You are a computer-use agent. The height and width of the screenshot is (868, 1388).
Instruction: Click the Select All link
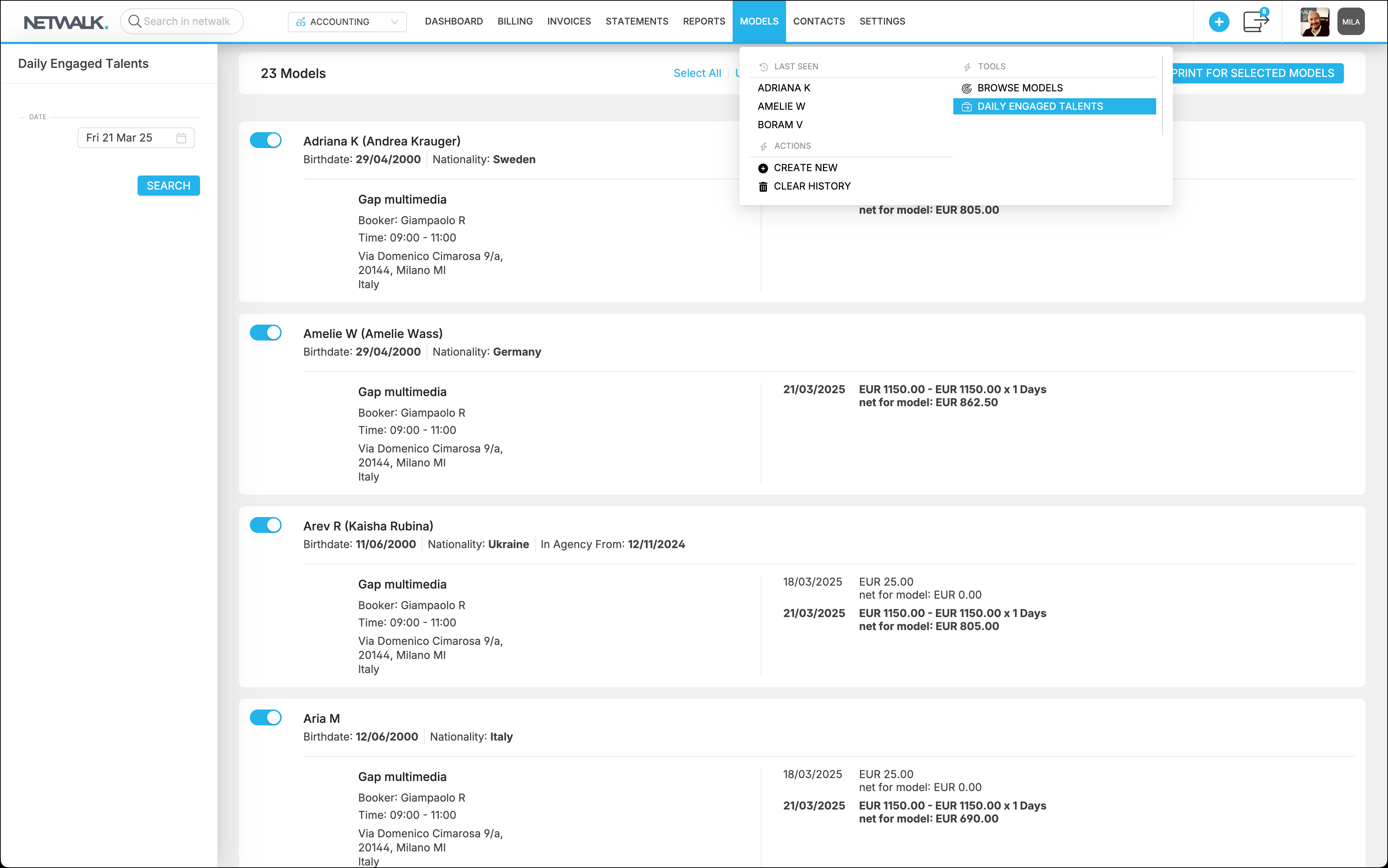(x=697, y=73)
